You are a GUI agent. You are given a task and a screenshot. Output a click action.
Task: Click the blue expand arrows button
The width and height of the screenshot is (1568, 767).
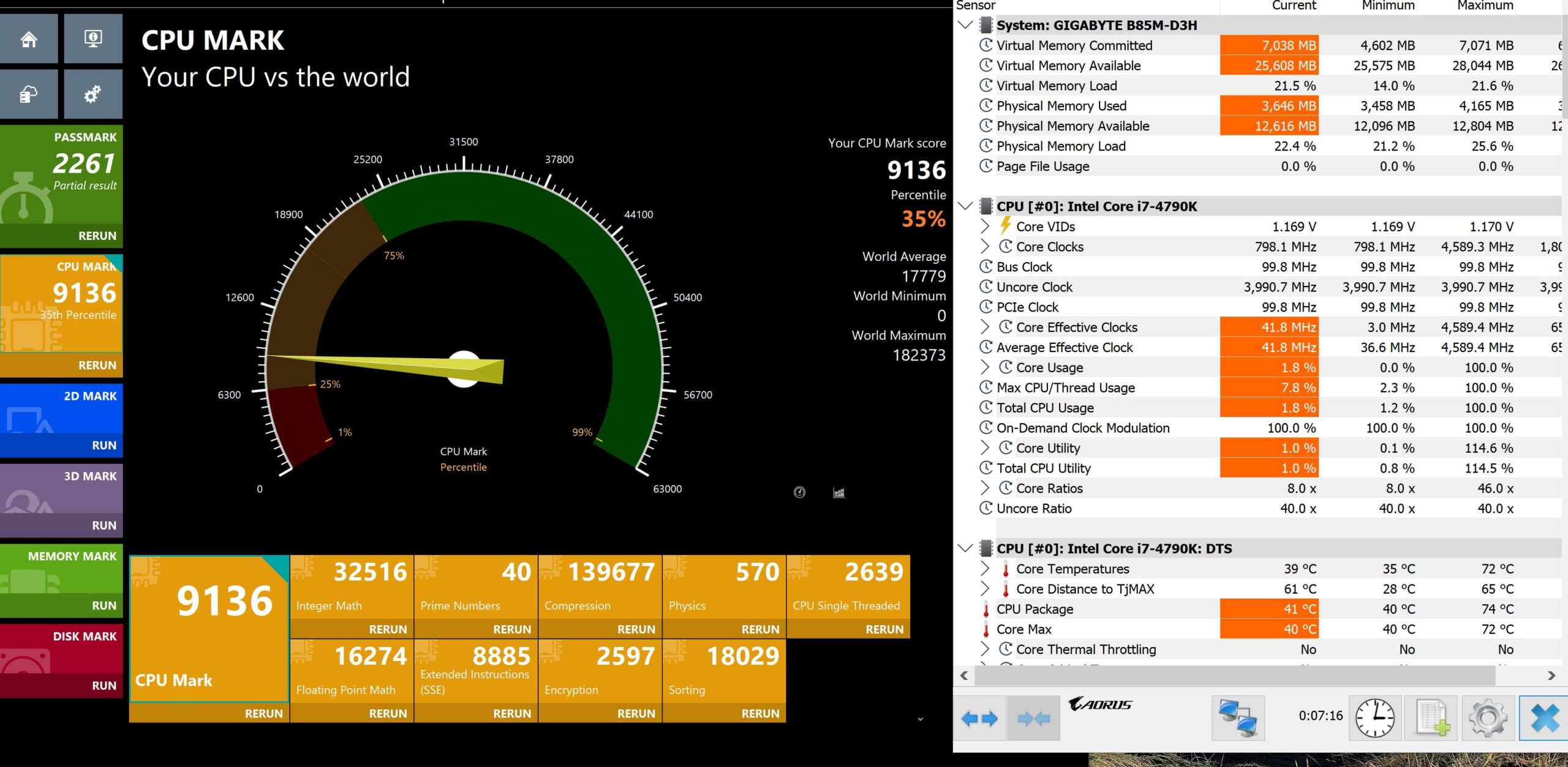point(979,718)
